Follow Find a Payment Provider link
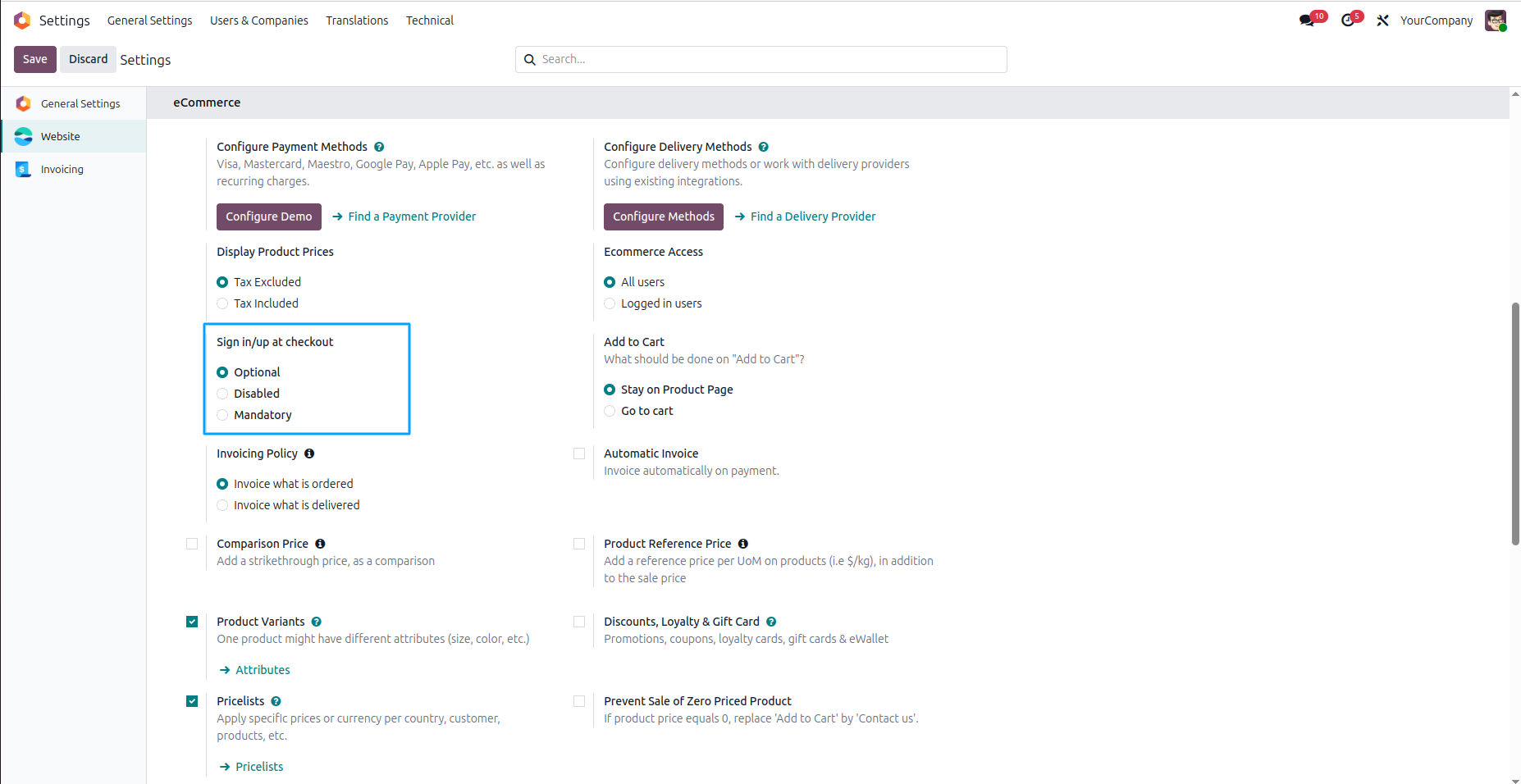 point(404,217)
